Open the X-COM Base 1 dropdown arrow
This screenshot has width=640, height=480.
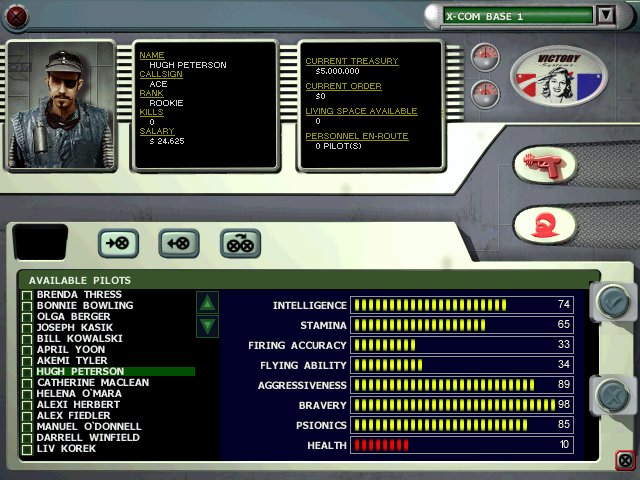605,15
